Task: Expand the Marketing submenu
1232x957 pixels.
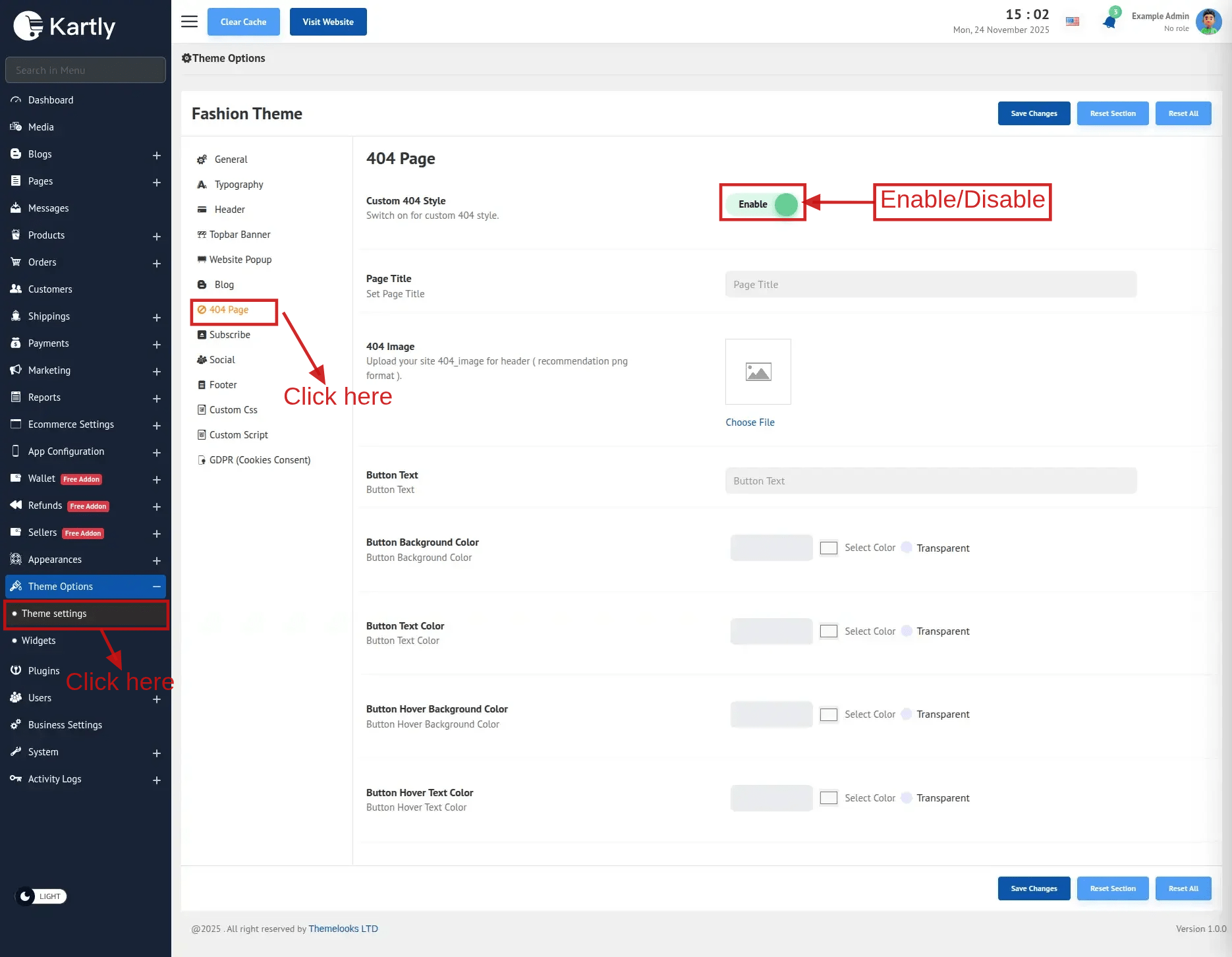Action: tap(156, 371)
